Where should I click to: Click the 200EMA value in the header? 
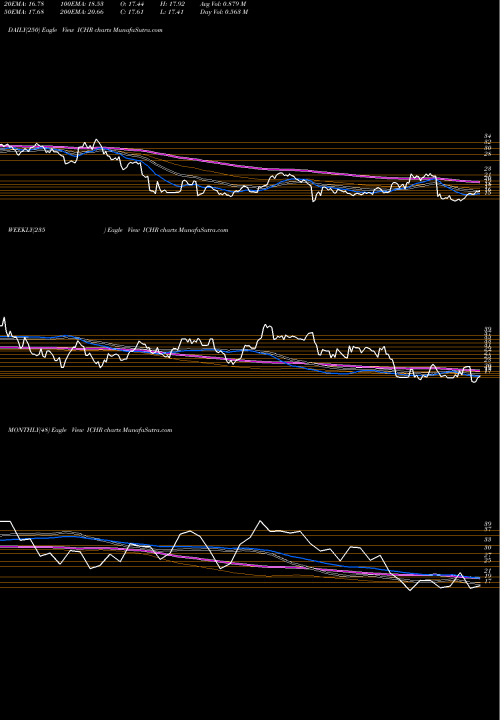pyautogui.click(x=84, y=12)
